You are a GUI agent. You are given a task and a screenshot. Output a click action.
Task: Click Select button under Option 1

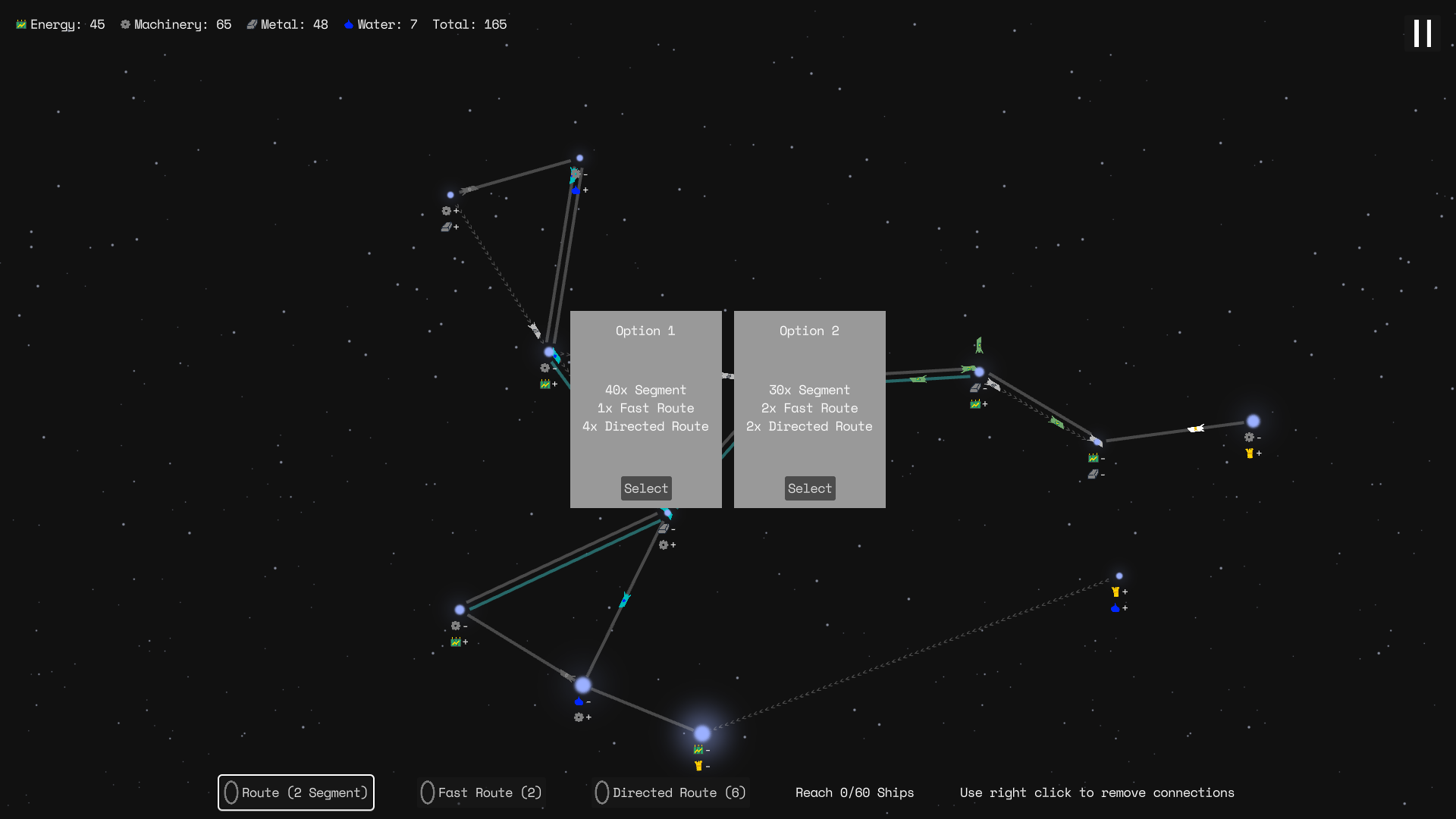[x=645, y=488]
